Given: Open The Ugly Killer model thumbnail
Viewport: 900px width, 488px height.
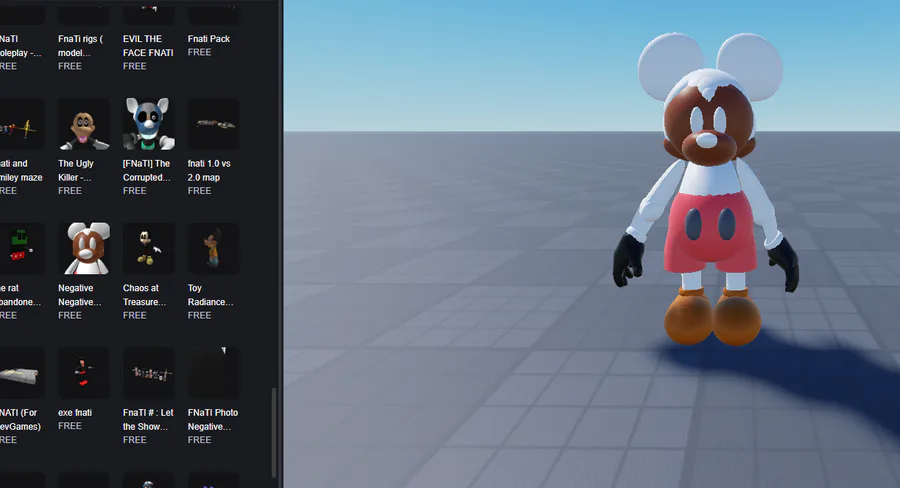Looking at the screenshot, I should coord(84,124).
